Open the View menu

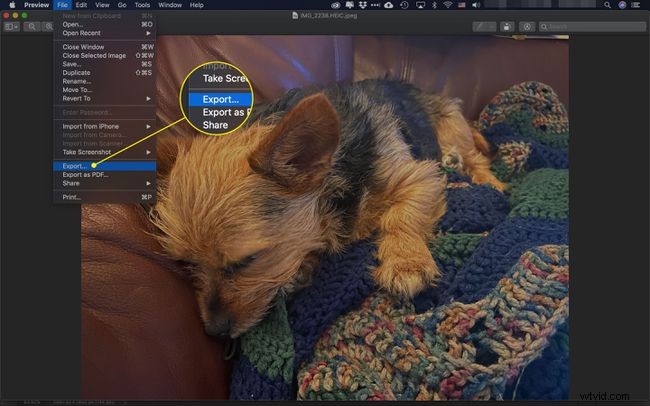[102, 5]
